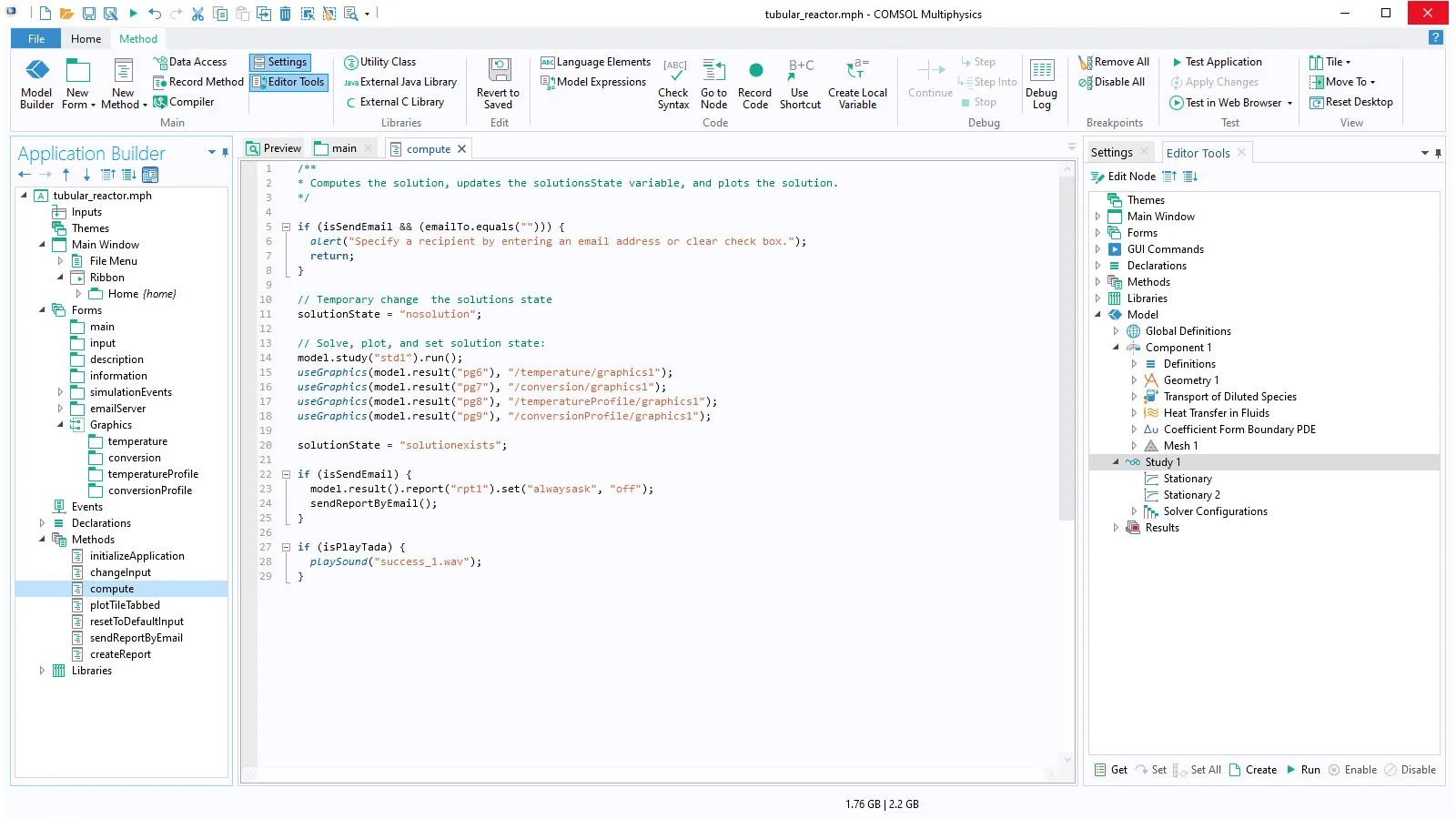Collapse code block at line 22

286,474
